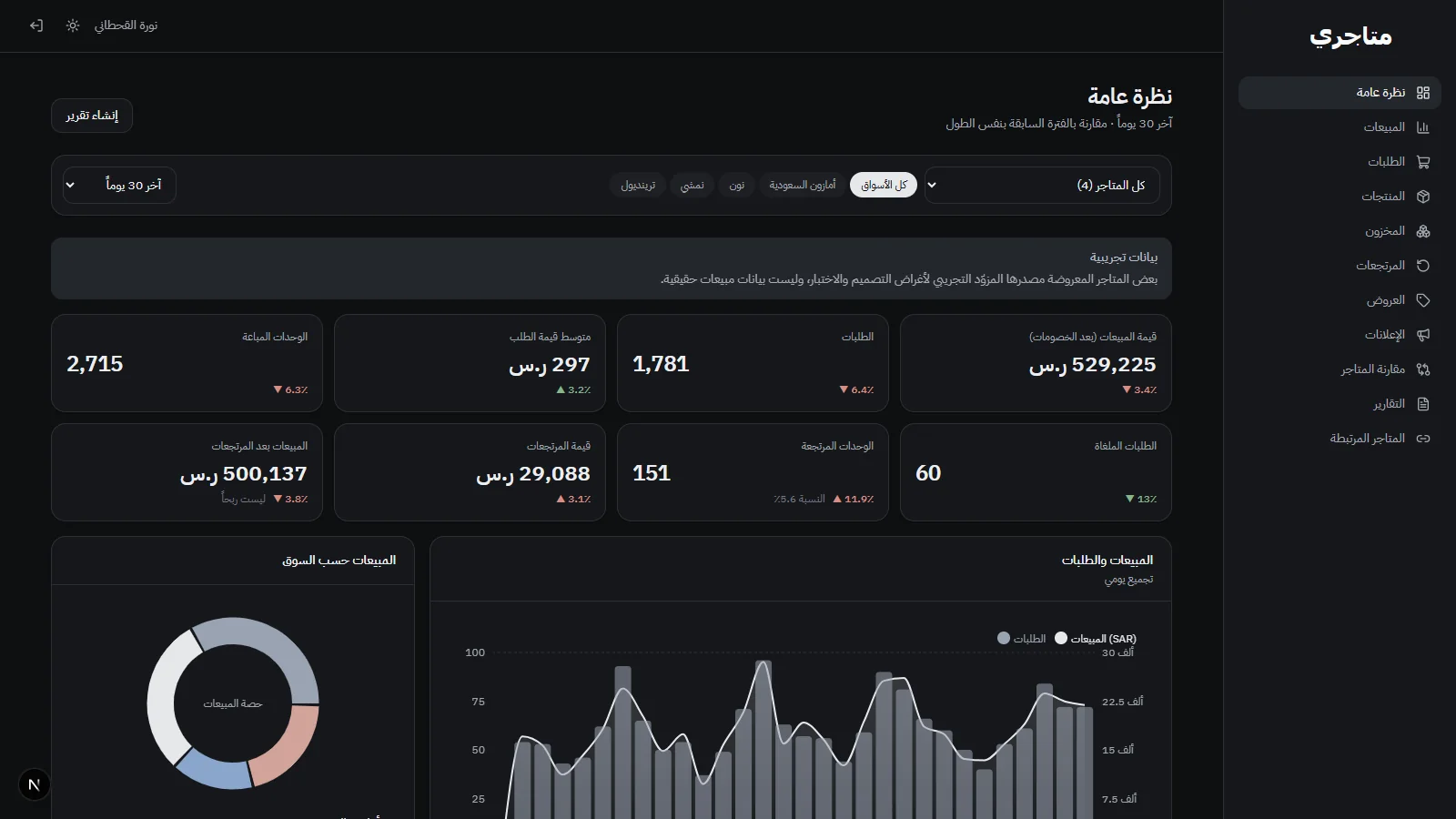The image size is (1456, 819).
Task: Click the user name نورة القحطاني
Action: (126, 25)
